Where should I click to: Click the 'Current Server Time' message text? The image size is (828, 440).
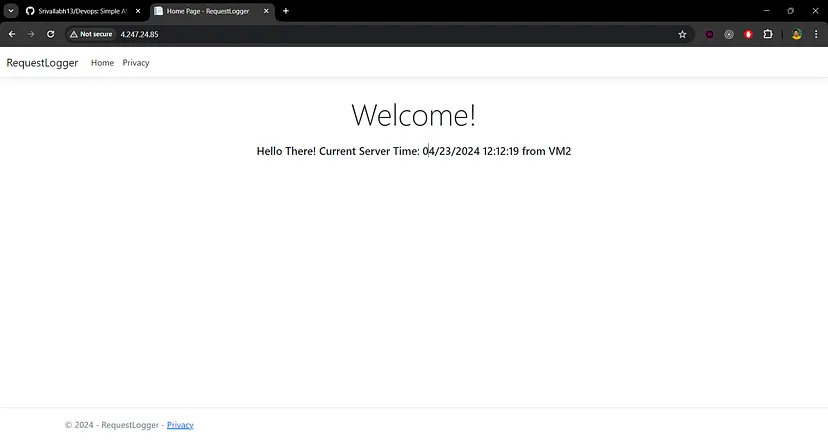click(x=413, y=151)
